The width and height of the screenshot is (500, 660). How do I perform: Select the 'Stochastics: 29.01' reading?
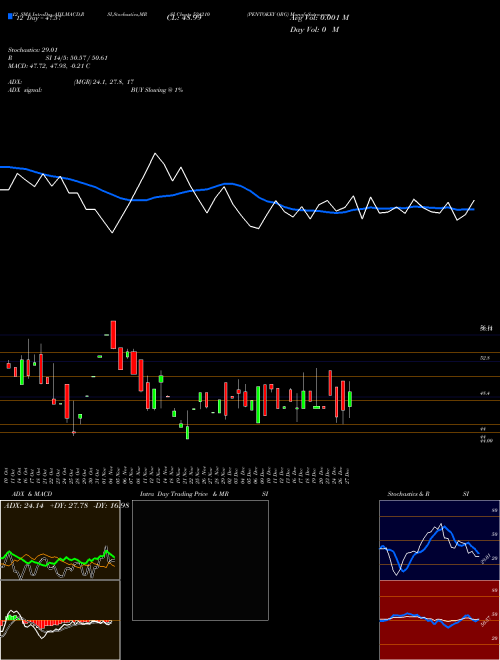[x=33, y=50]
